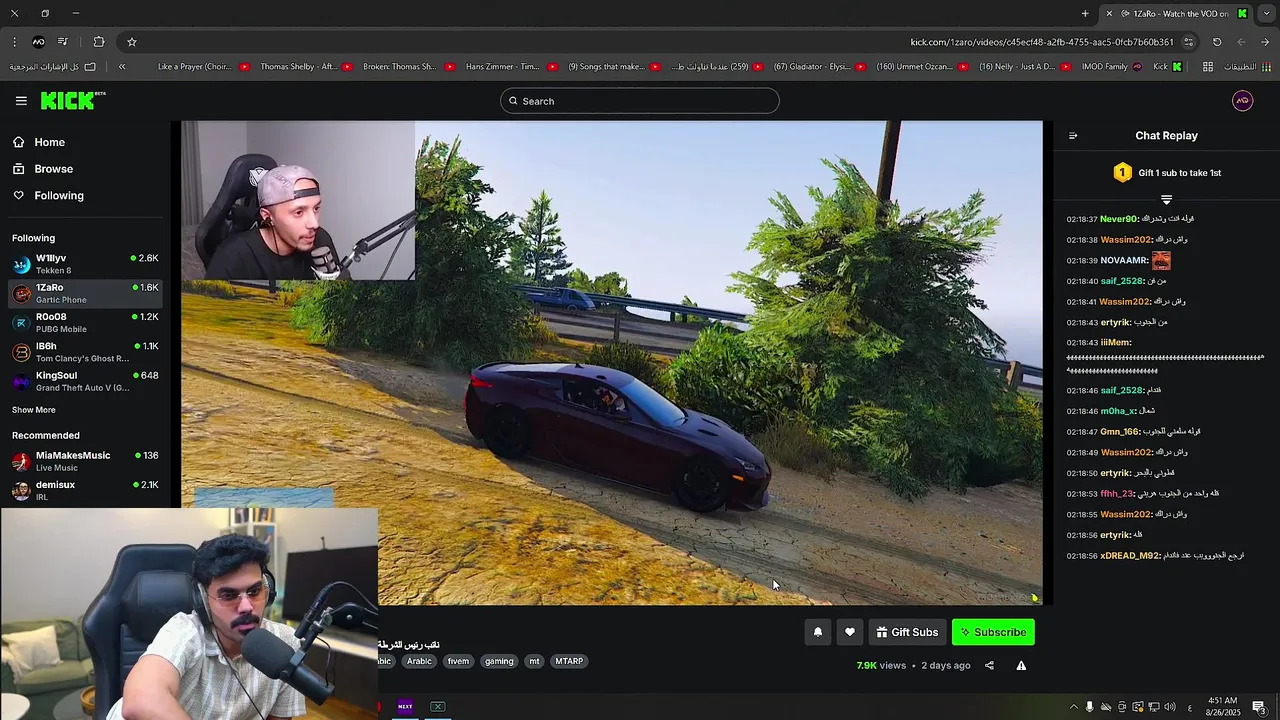1280x720 pixels.
Task: Bookmark this page with the star icon
Action: click(x=131, y=42)
